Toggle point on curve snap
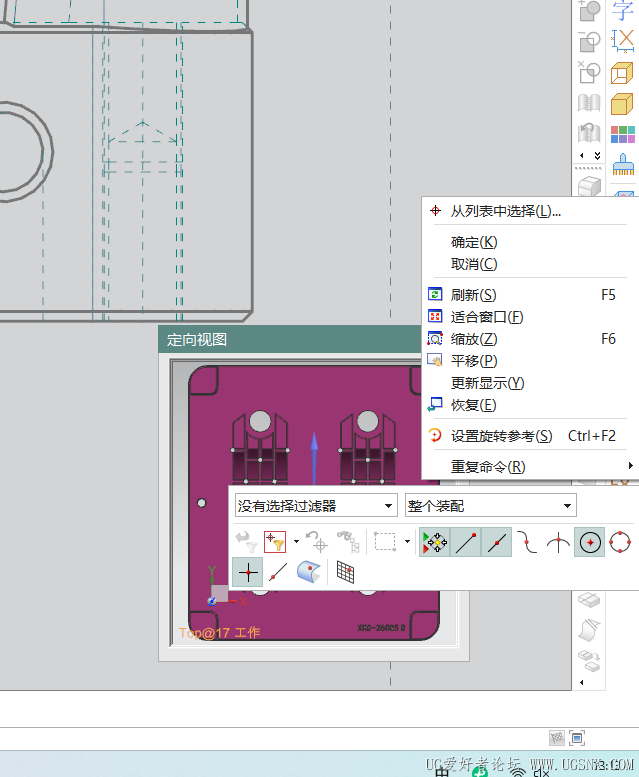639x777 pixels. coord(278,572)
